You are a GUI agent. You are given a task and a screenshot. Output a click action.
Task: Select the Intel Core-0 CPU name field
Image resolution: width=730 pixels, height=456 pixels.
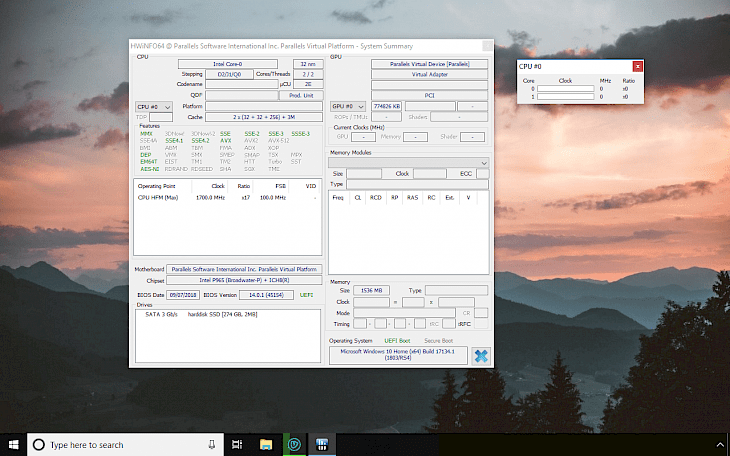click(228, 64)
